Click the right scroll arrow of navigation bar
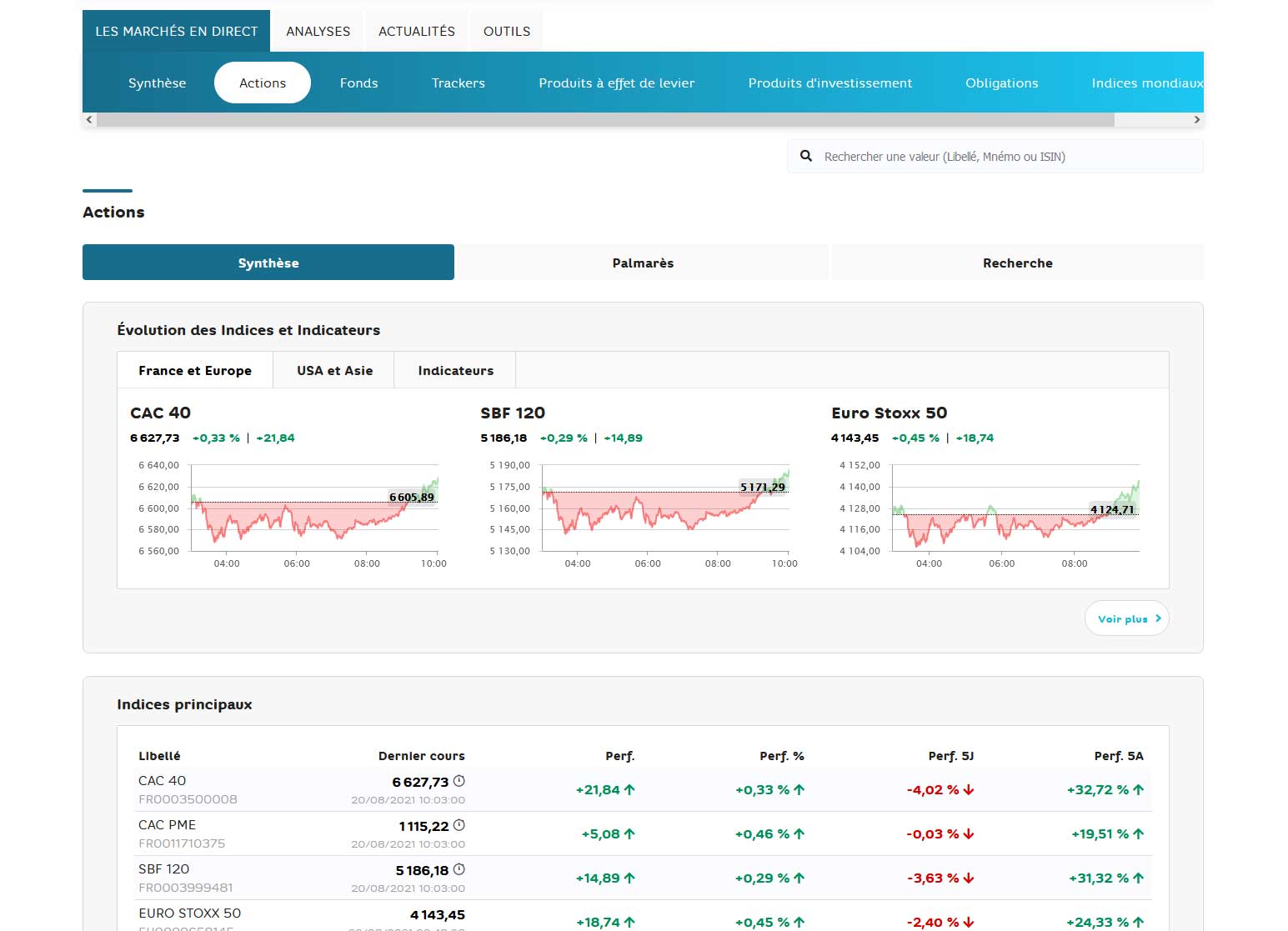The height and width of the screenshot is (931, 1288). tap(1197, 120)
